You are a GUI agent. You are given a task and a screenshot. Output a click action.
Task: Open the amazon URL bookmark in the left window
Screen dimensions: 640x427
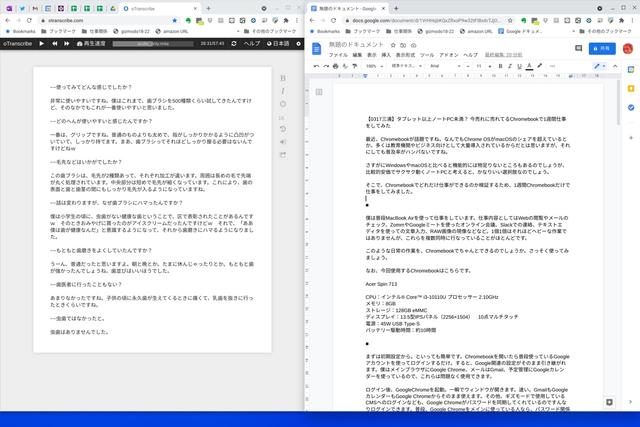(x=171, y=31)
